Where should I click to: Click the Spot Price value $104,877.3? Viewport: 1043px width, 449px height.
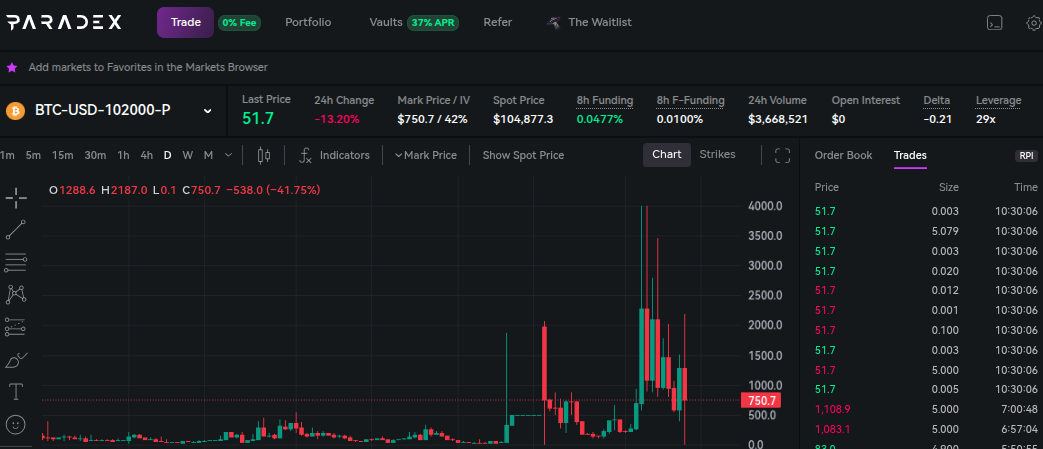pyautogui.click(x=523, y=120)
